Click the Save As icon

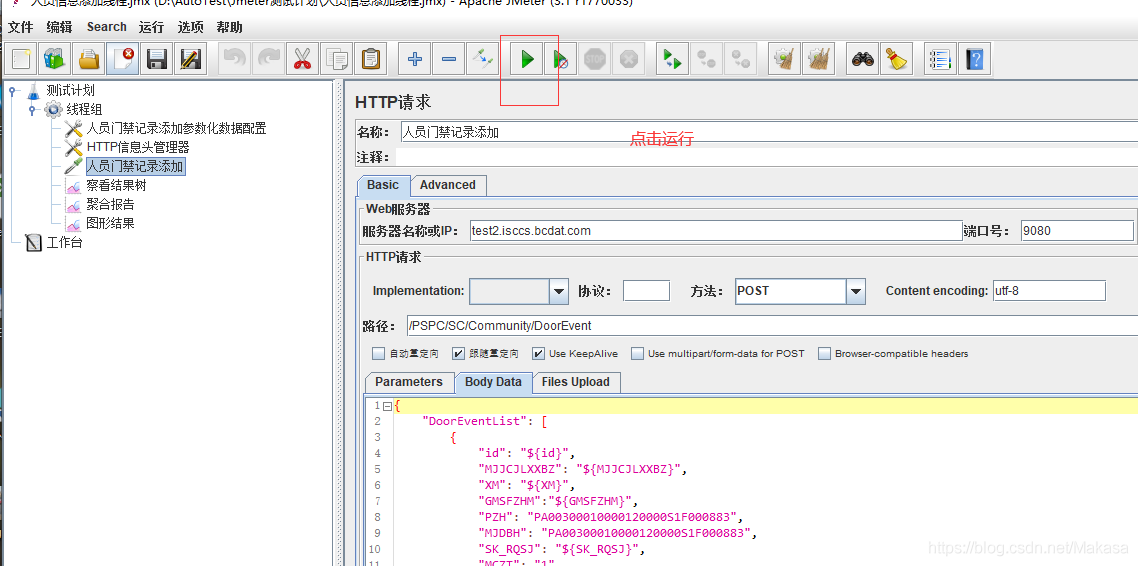click(x=190, y=59)
